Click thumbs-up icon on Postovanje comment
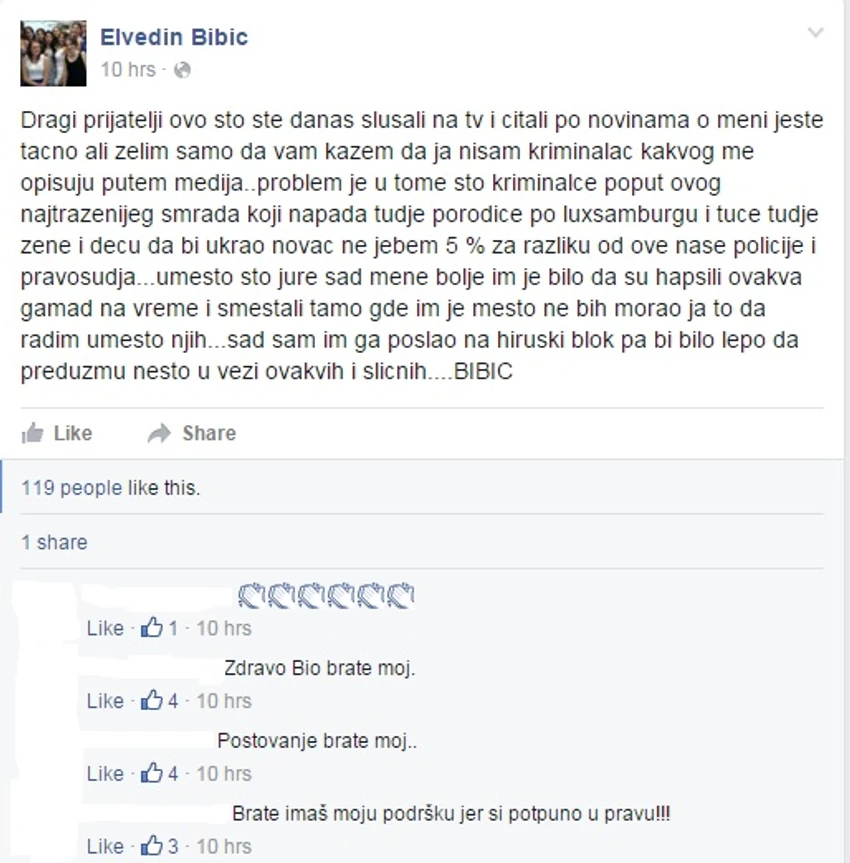The height and width of the screenshot is (863, 850). coord(151,772)
